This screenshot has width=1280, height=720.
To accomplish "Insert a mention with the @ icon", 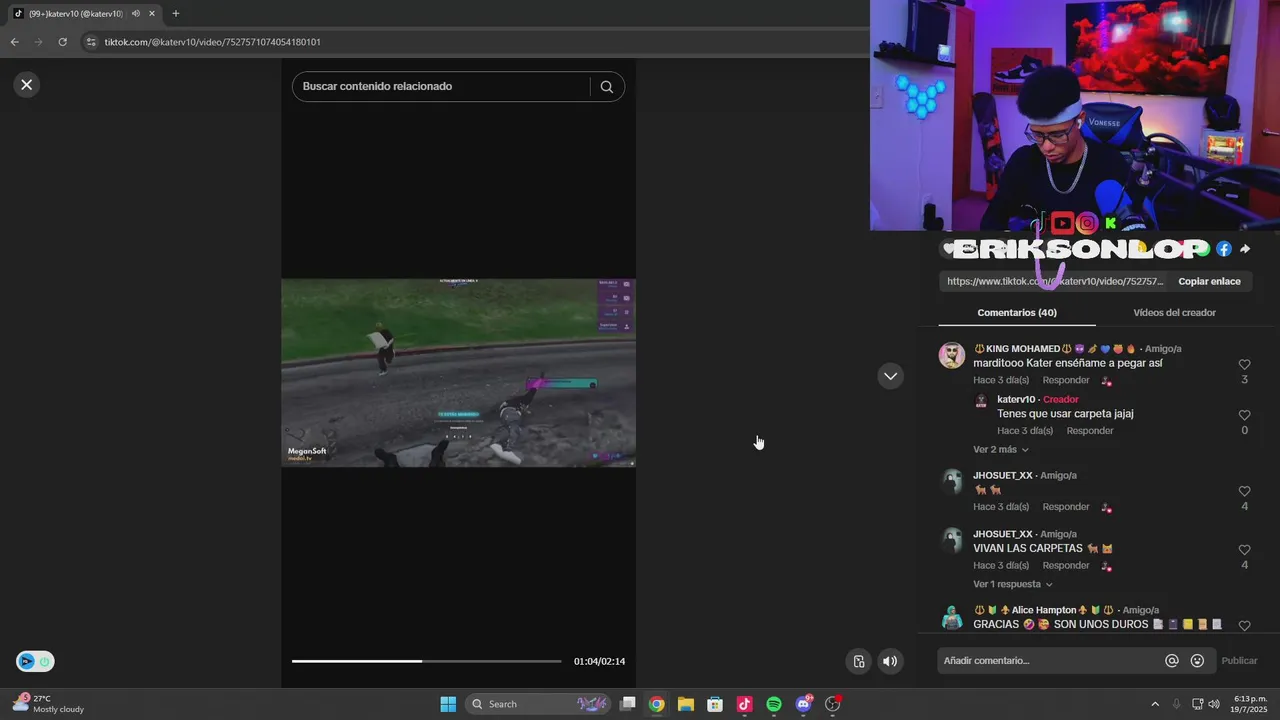I will point(1172,661).
